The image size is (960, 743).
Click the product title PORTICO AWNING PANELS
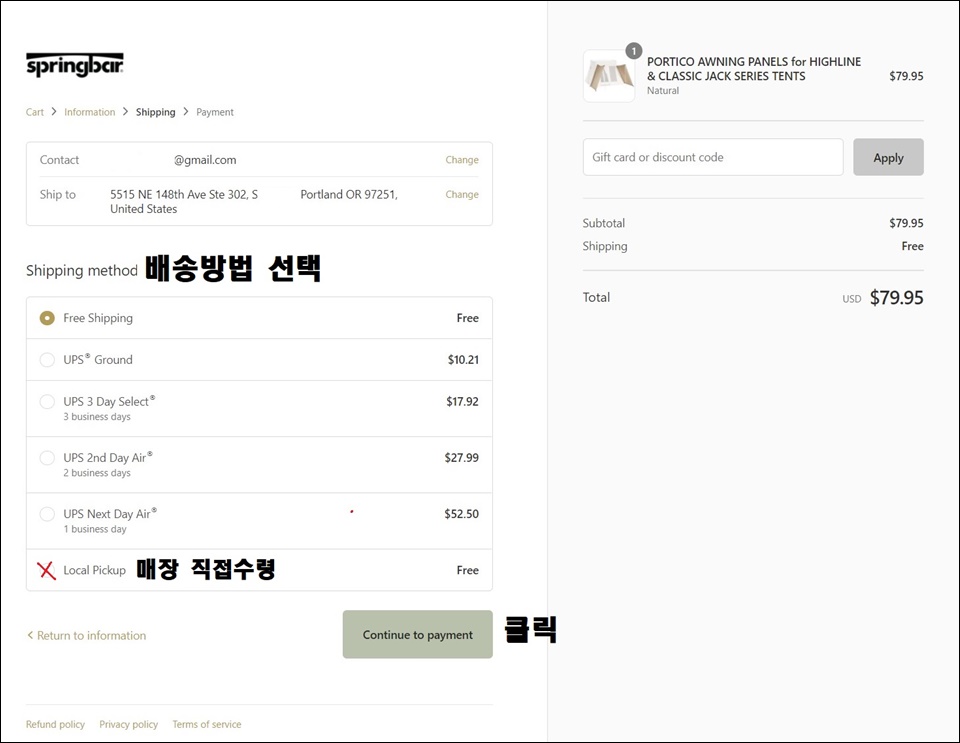(754, 69)
